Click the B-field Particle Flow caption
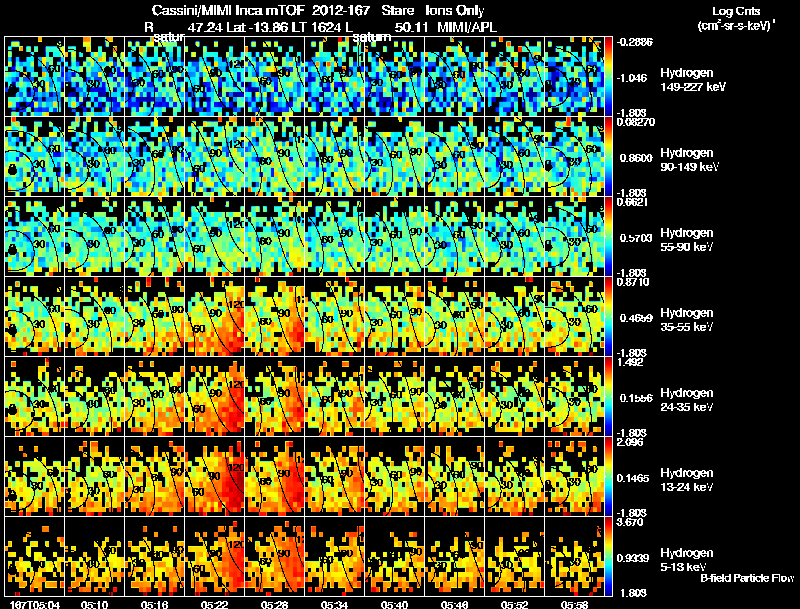This screenshot has width=800, height=609. pyautogui.click(x=747, y=578)
